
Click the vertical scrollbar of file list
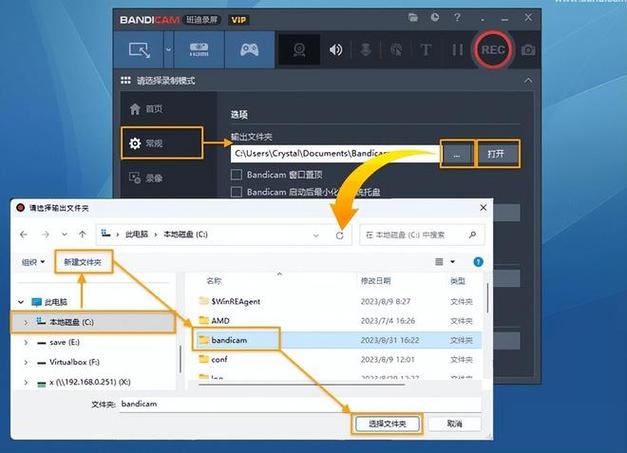click(487, 298)
